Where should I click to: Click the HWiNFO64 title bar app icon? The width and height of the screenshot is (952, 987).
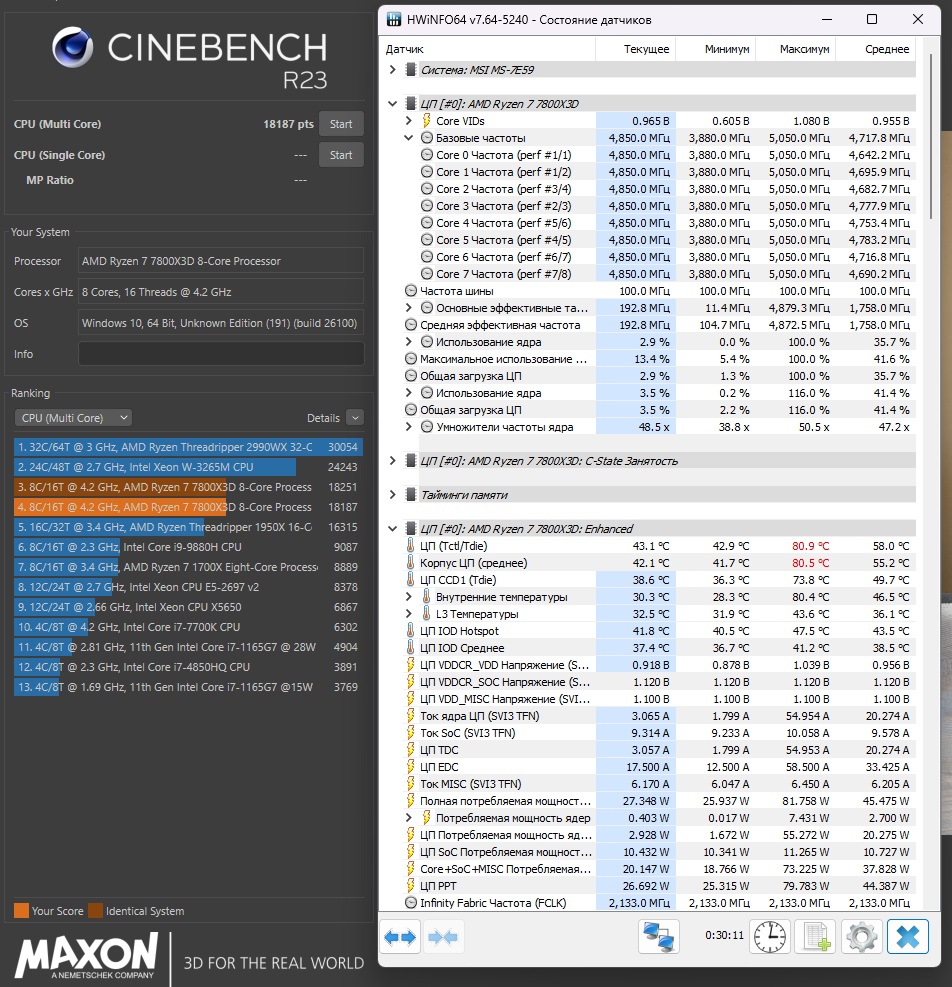pyautogui.click(x=394, y=20)
